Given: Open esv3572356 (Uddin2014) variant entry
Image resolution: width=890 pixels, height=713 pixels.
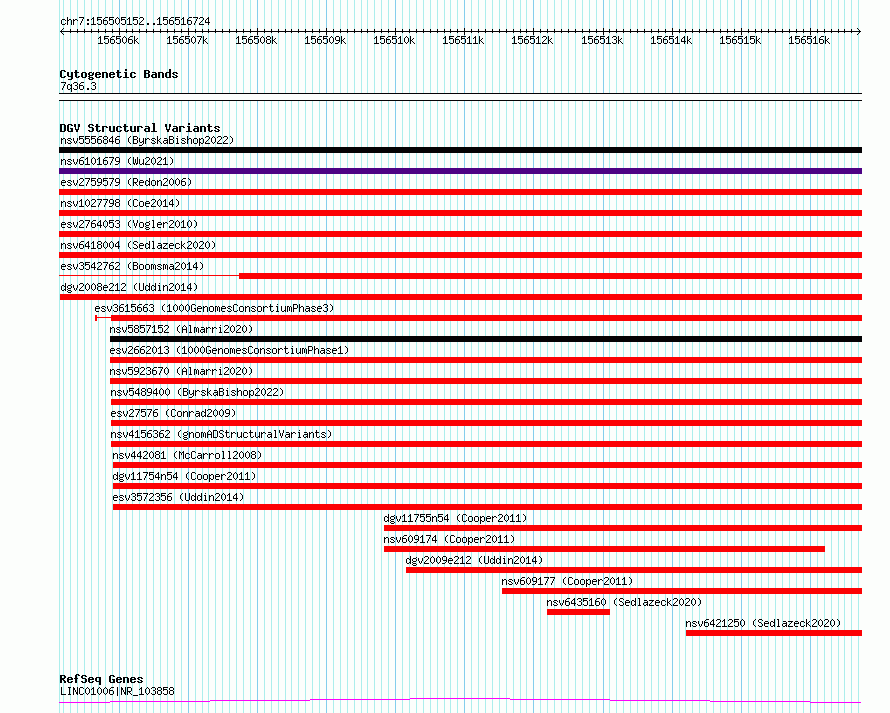Looking at the screenshot, I should pos(178,497).
